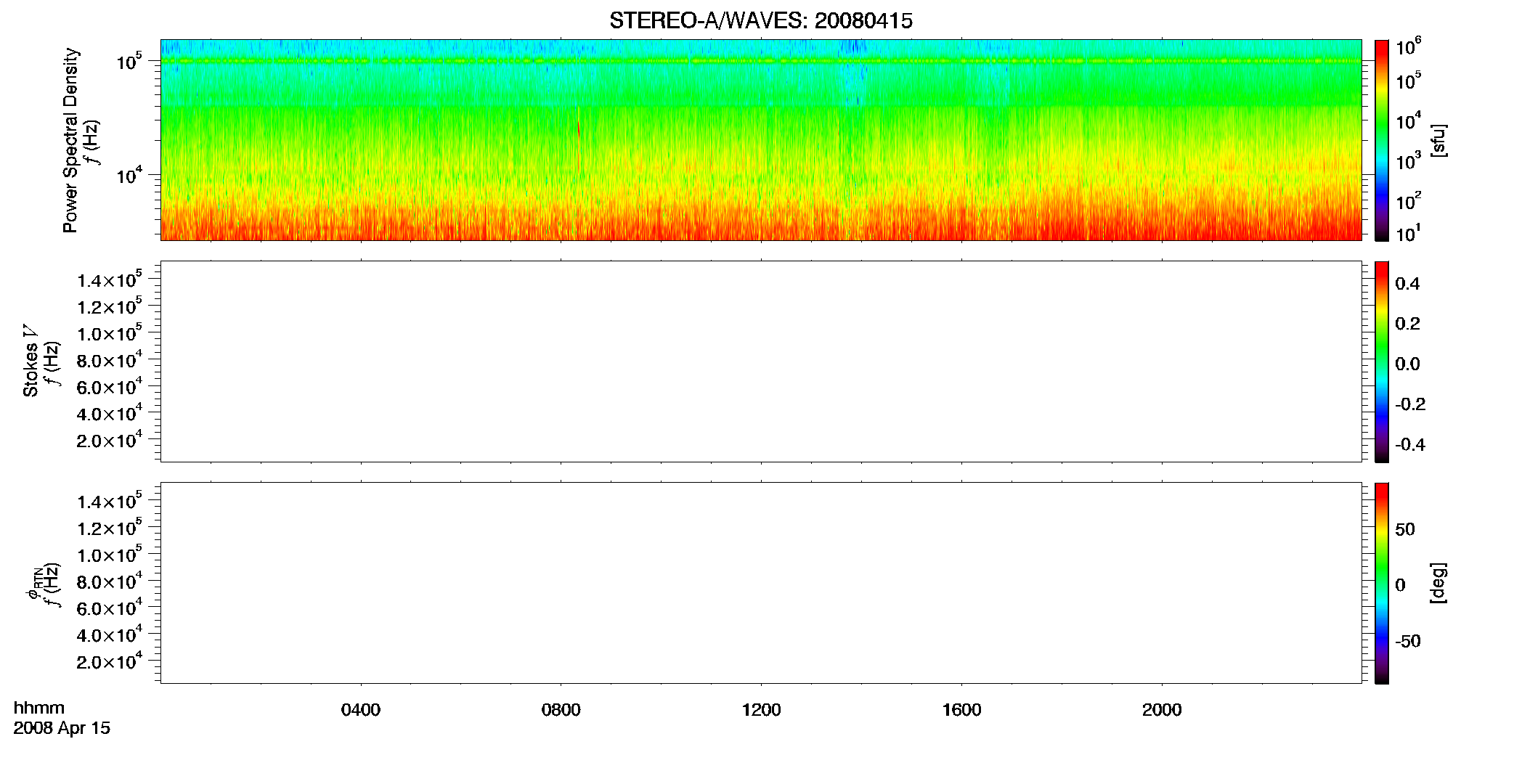
Task: Click the 10^6 label on sfu colorbar
Action: [x=1408, y=47]
